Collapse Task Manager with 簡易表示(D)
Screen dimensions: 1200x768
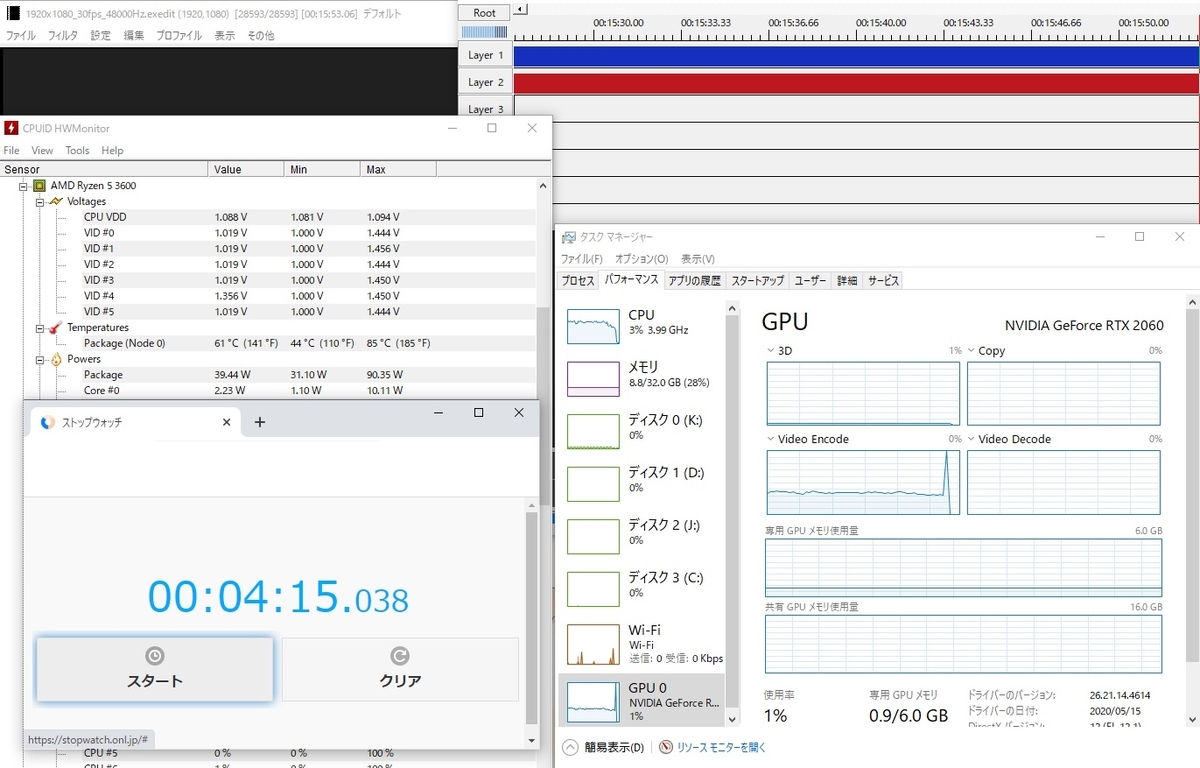click(604, 747)
